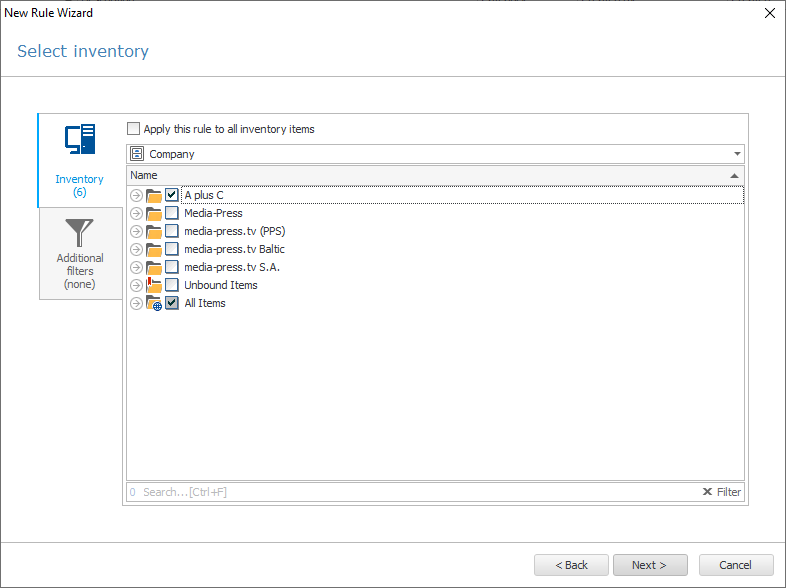
Task: Go back with the < Back button
Action: tap(571, 565)
